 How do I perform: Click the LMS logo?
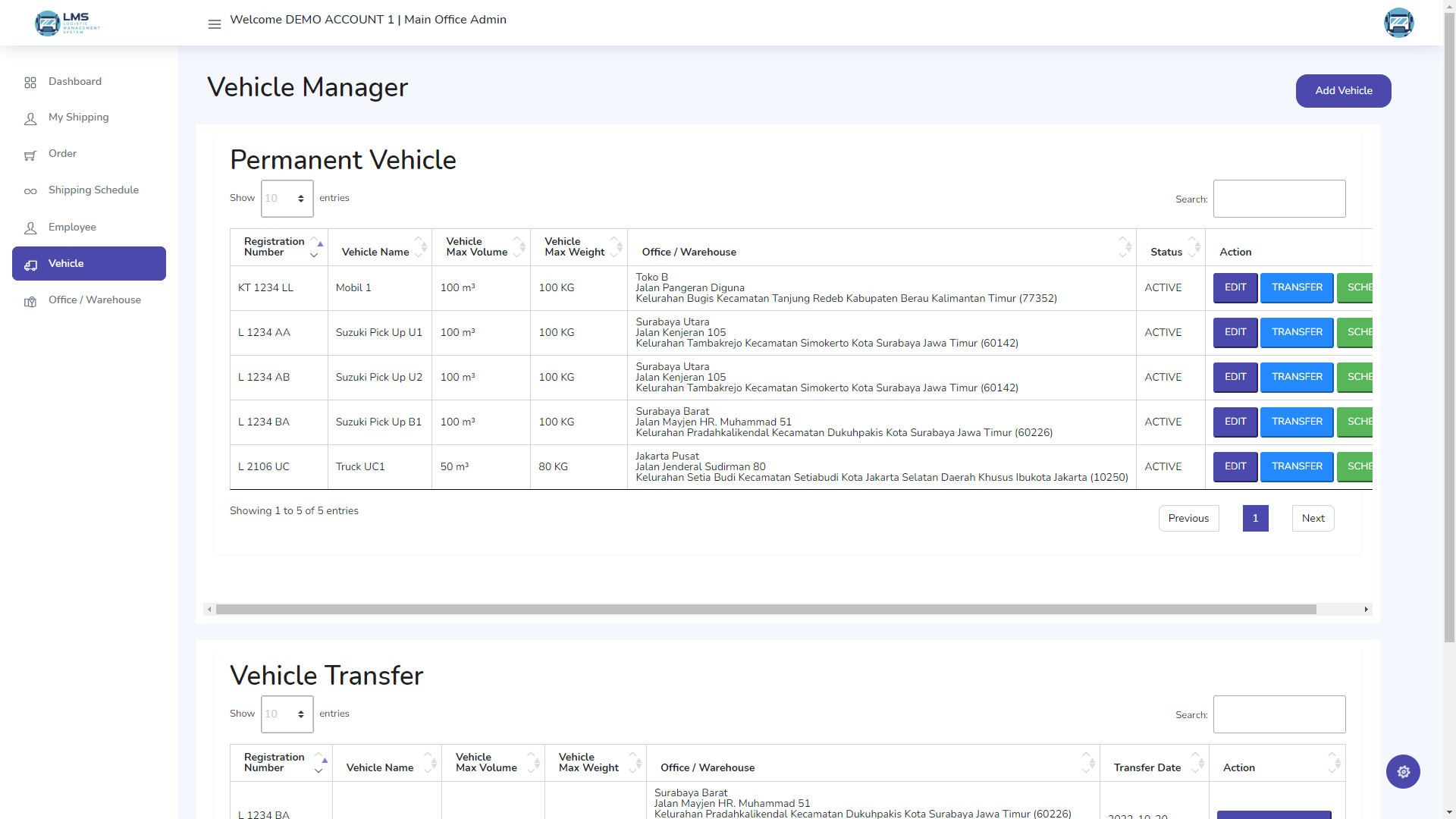(67, 23)
